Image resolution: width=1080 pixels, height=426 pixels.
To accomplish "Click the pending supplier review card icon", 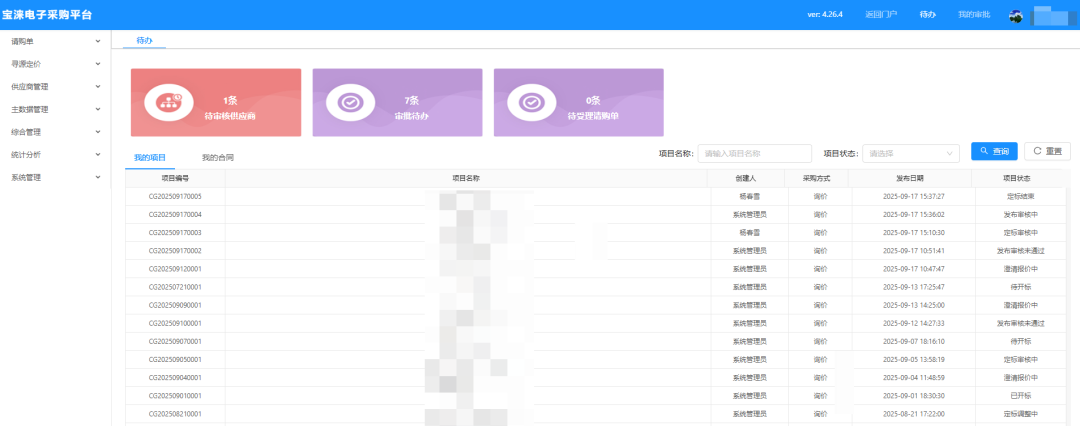I will [x=169, y=103].
